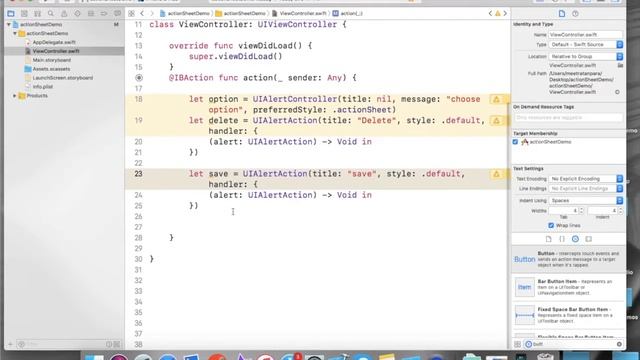Choose file location folder icon

(620, 65)
